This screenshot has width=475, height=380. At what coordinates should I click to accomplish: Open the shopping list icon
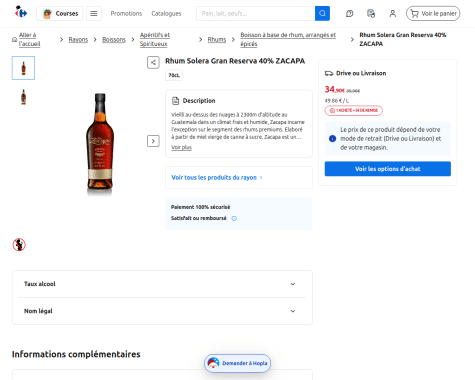(x=371, y=14)
